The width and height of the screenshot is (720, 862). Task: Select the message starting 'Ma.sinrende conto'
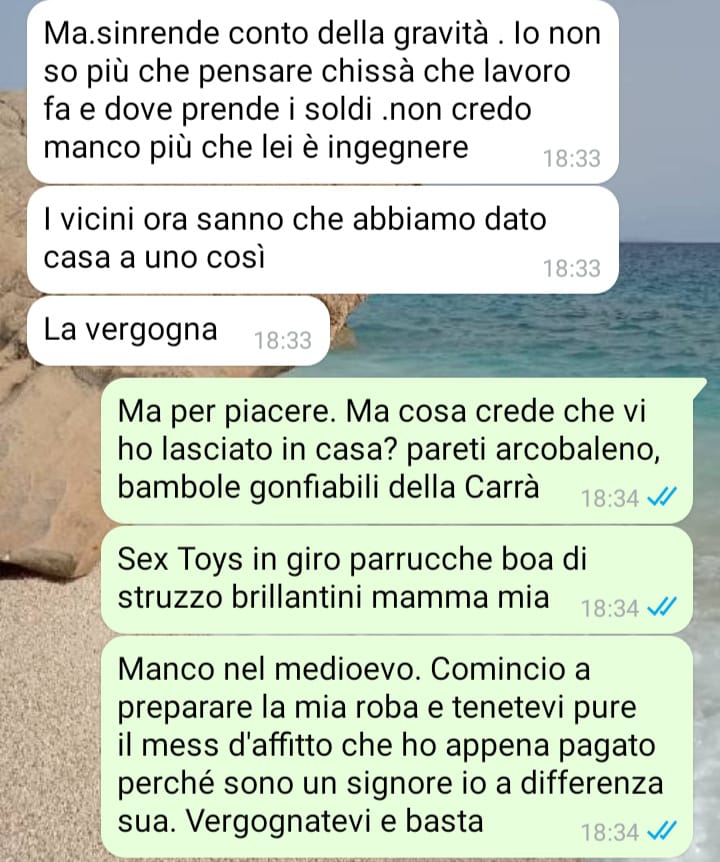323,91
